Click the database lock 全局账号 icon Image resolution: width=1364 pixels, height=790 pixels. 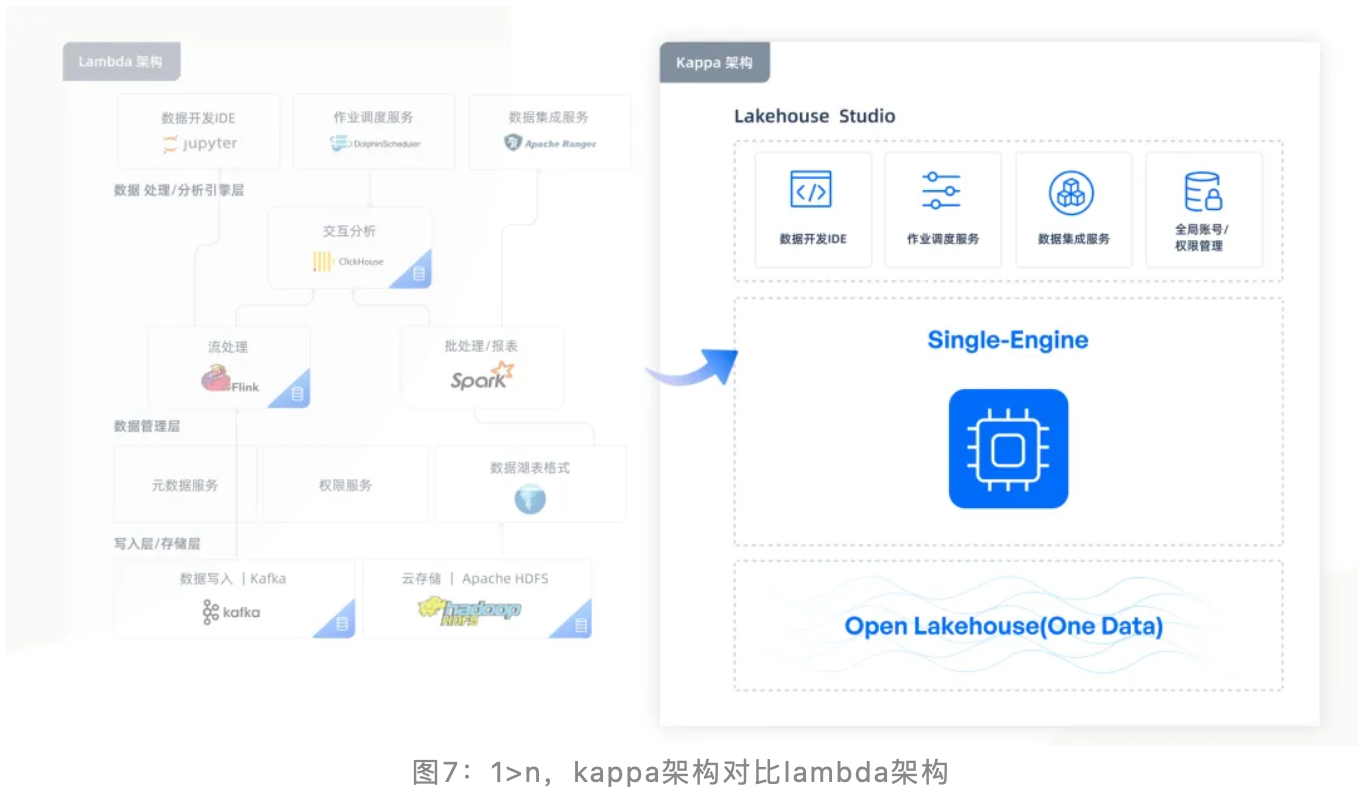[1203, 191]
